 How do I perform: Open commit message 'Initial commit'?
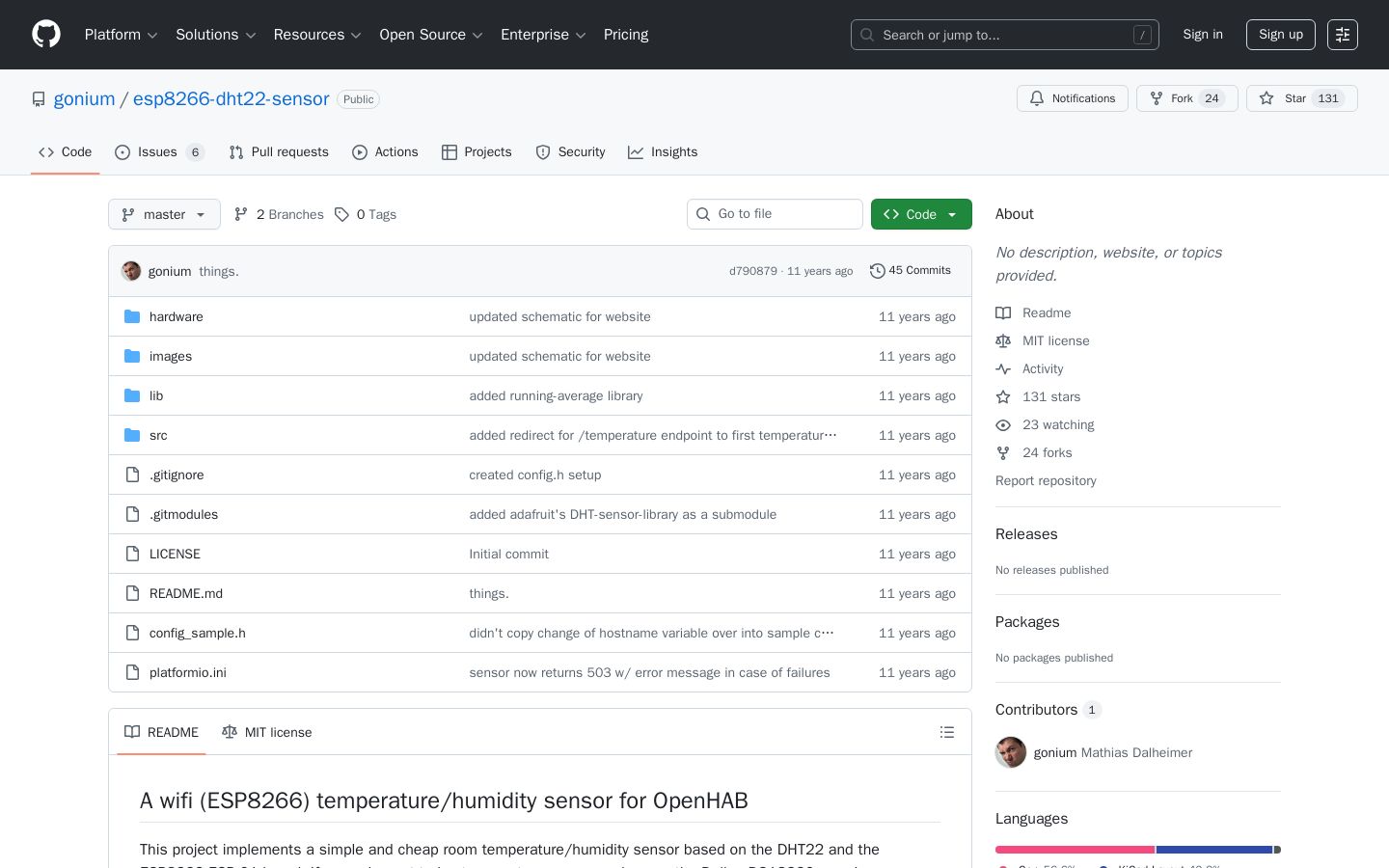[x=508, y=554]
